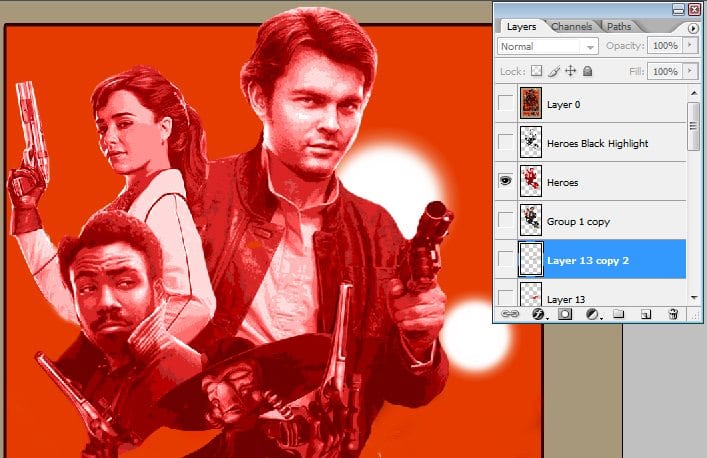Show Heroes Black Highlight layer visibility
707x458 pixels.
click(505, 142)
